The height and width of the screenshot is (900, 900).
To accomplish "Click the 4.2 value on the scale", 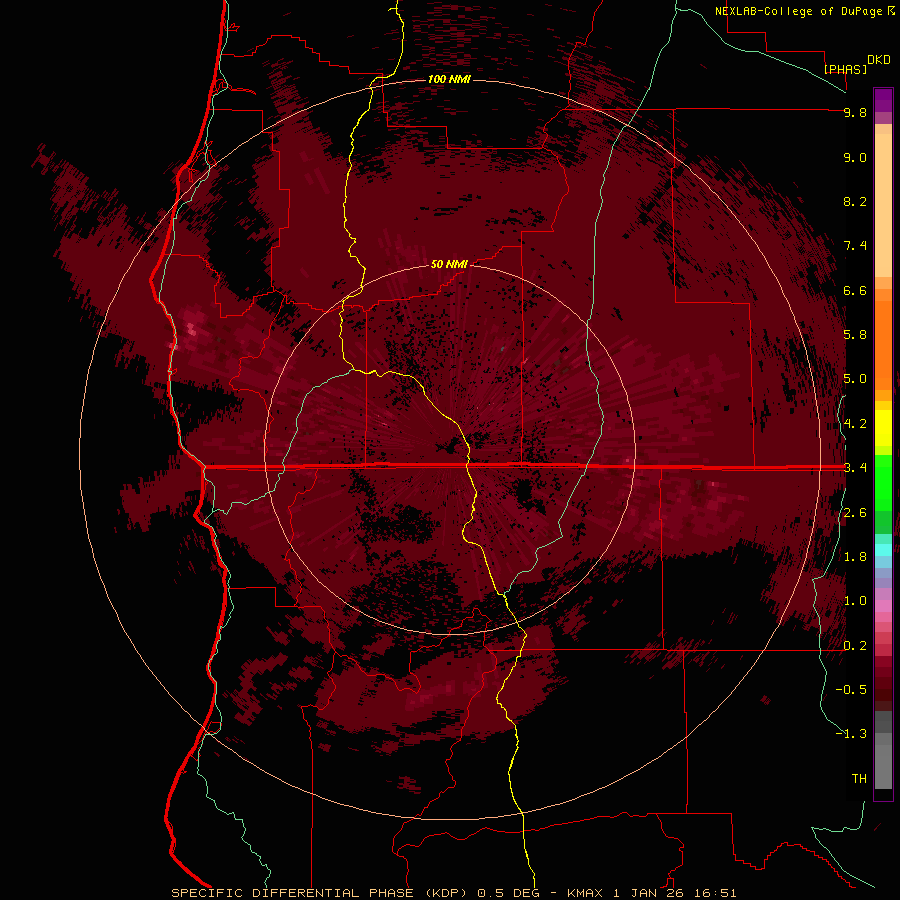I will [855, 424].
